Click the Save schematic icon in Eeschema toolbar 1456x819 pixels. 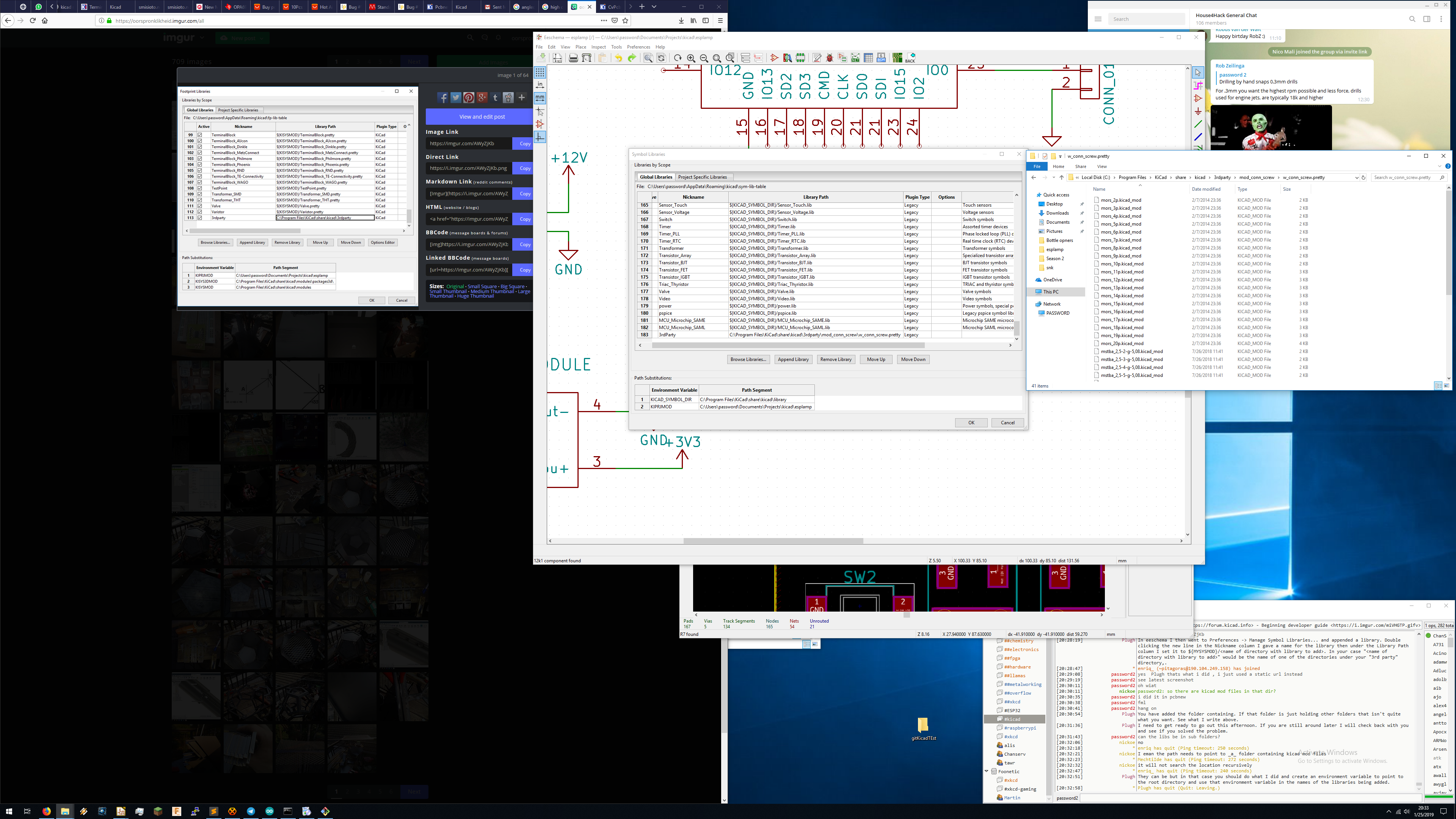coord(541,58)
